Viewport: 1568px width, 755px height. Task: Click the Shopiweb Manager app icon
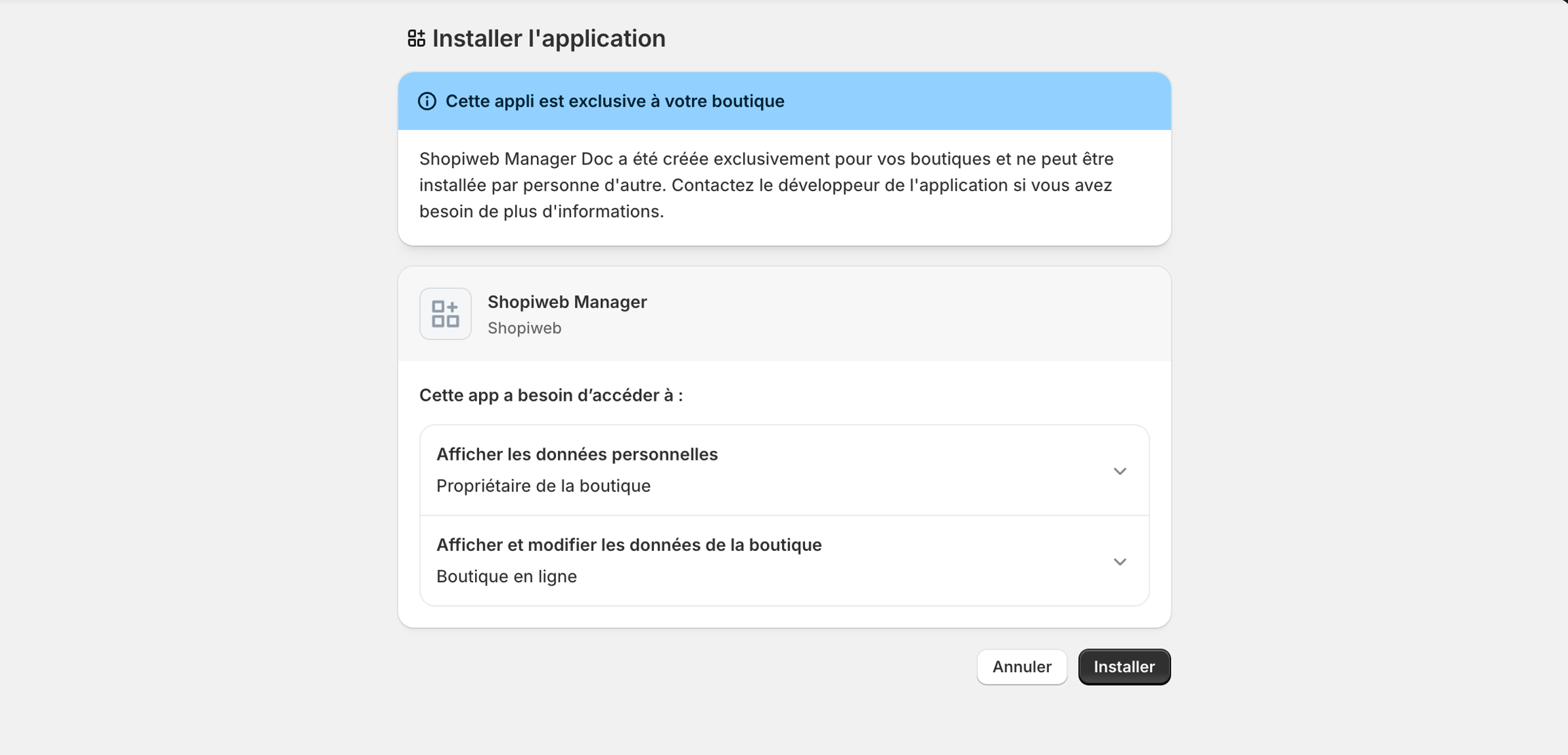(445, 314)
